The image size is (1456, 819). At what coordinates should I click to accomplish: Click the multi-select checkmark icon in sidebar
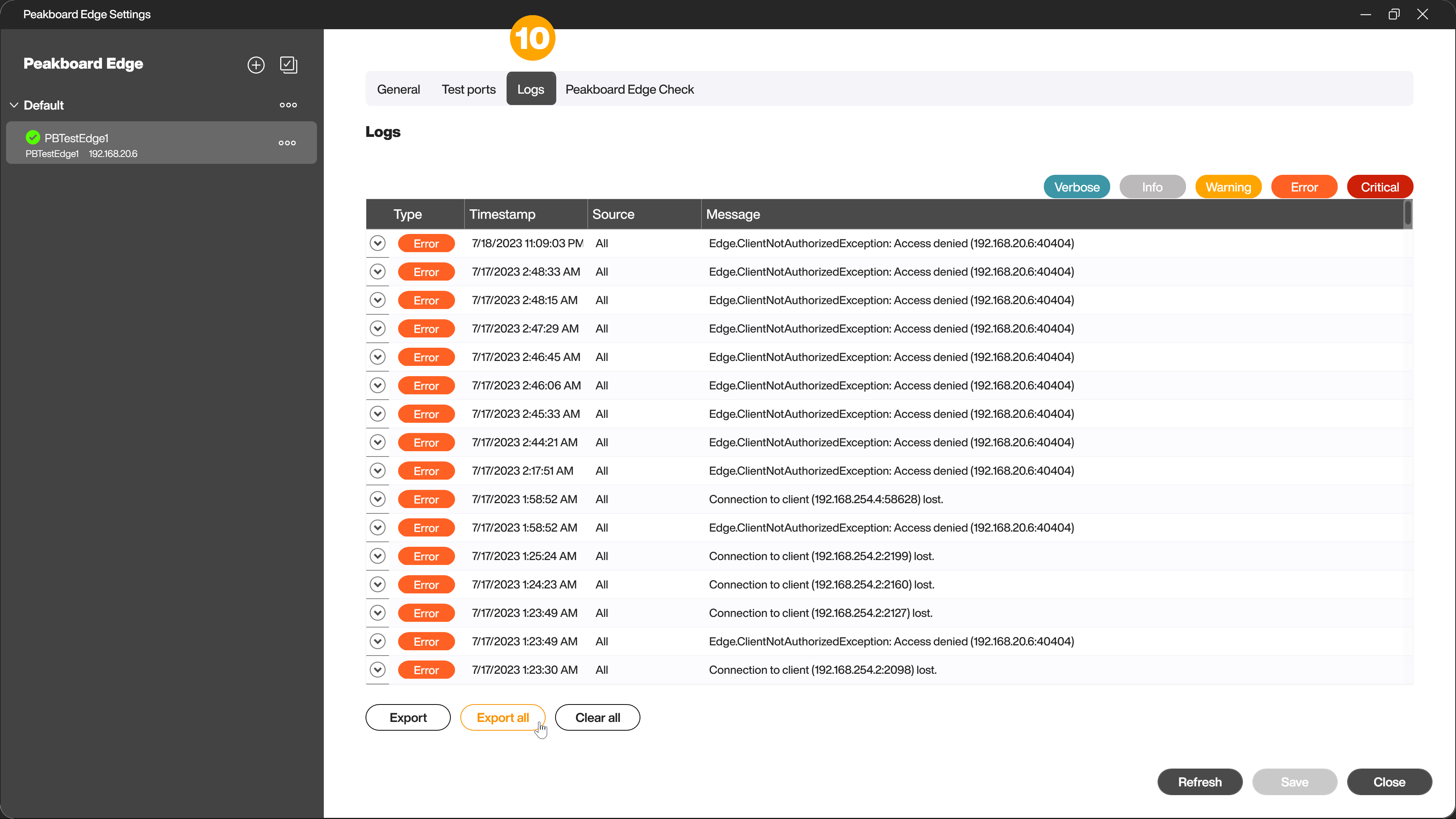pyautogui.click(x=288, y=64)
